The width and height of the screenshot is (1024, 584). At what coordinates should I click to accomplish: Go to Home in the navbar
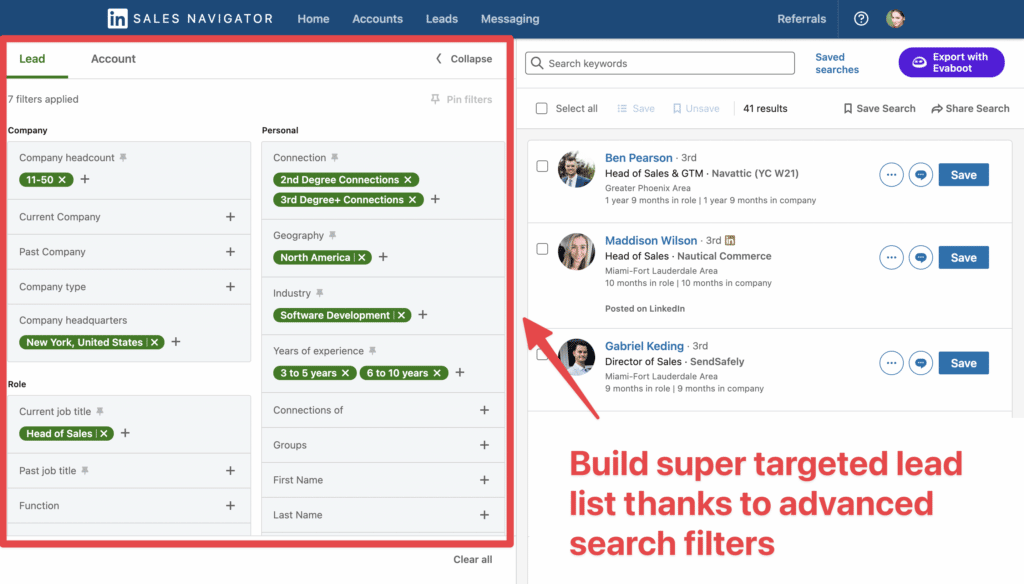[x=313, y=19]
